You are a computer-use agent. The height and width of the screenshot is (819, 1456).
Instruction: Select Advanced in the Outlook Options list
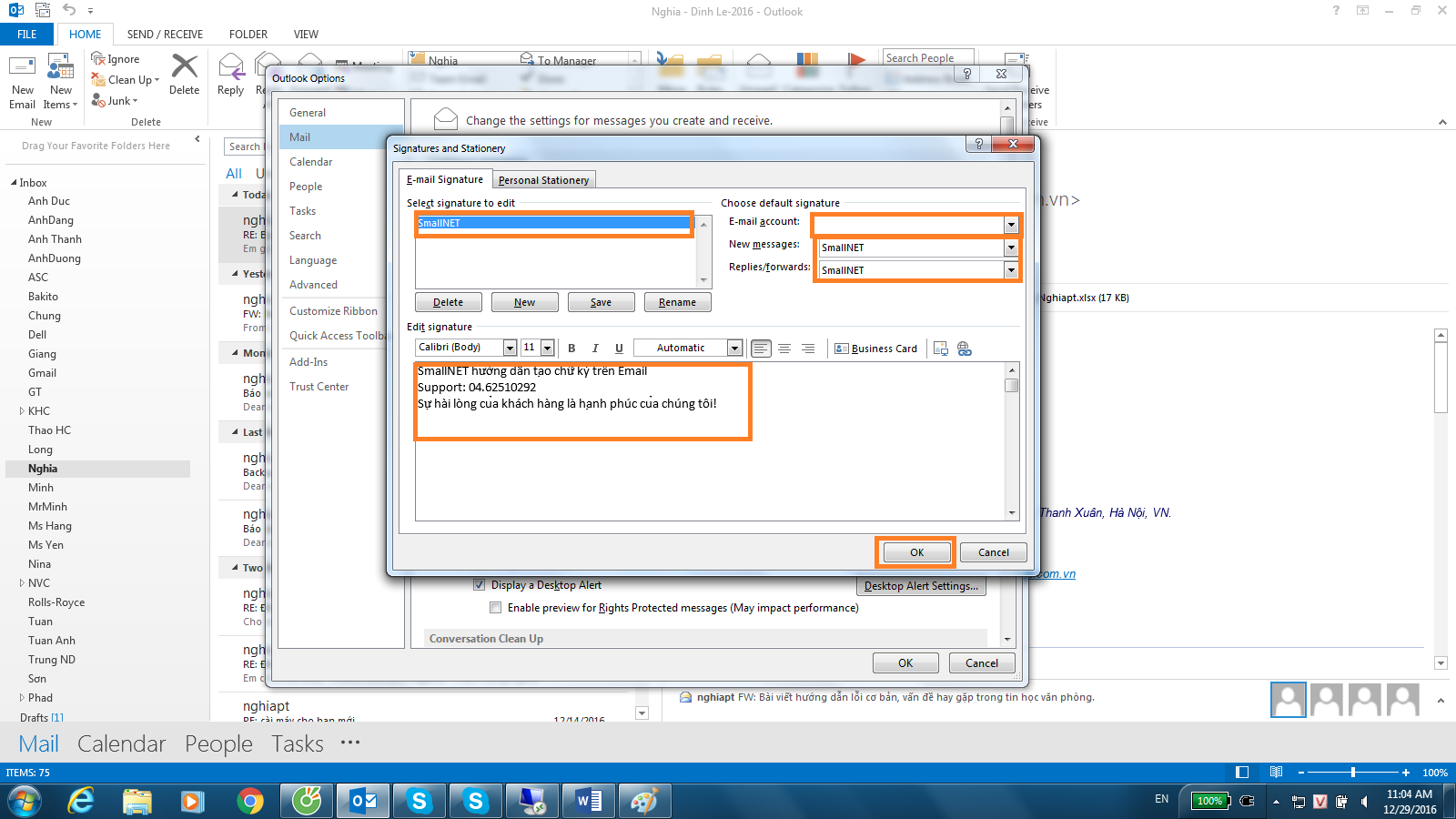[x=313, y=285]
